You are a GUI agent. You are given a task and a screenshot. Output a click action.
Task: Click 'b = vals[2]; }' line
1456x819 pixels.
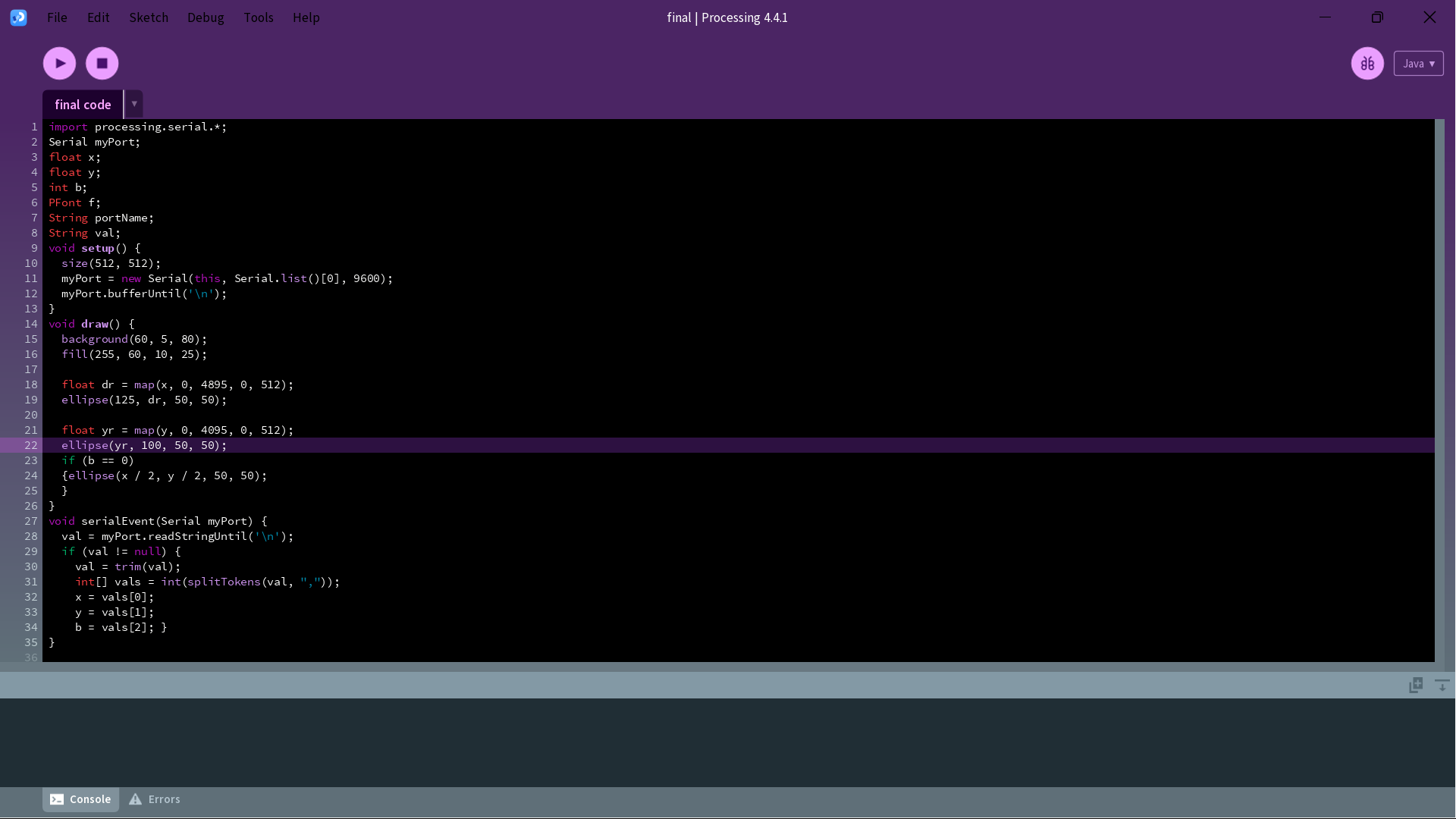(x=121, y=627)
